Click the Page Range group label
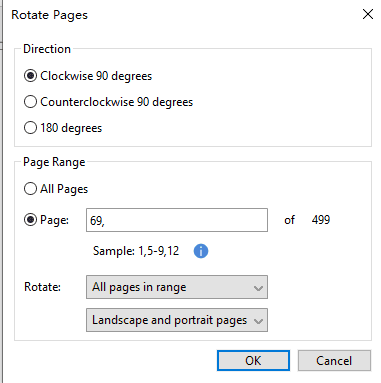The image size is (381, 383). 54,162
